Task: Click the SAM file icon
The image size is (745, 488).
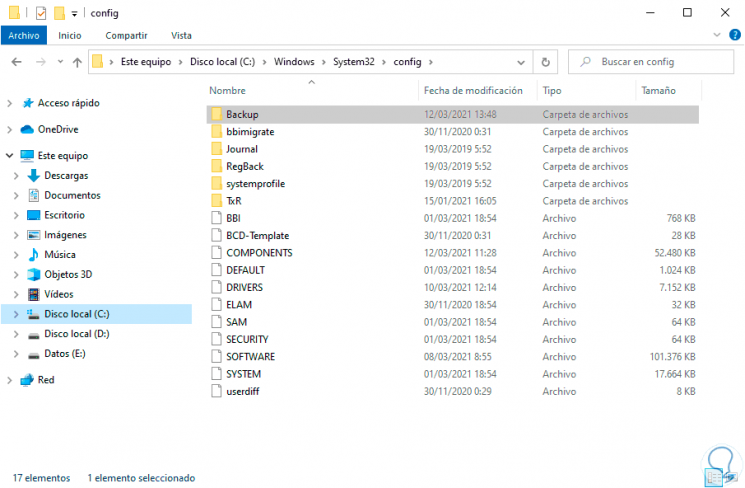Action: [216, 322]
